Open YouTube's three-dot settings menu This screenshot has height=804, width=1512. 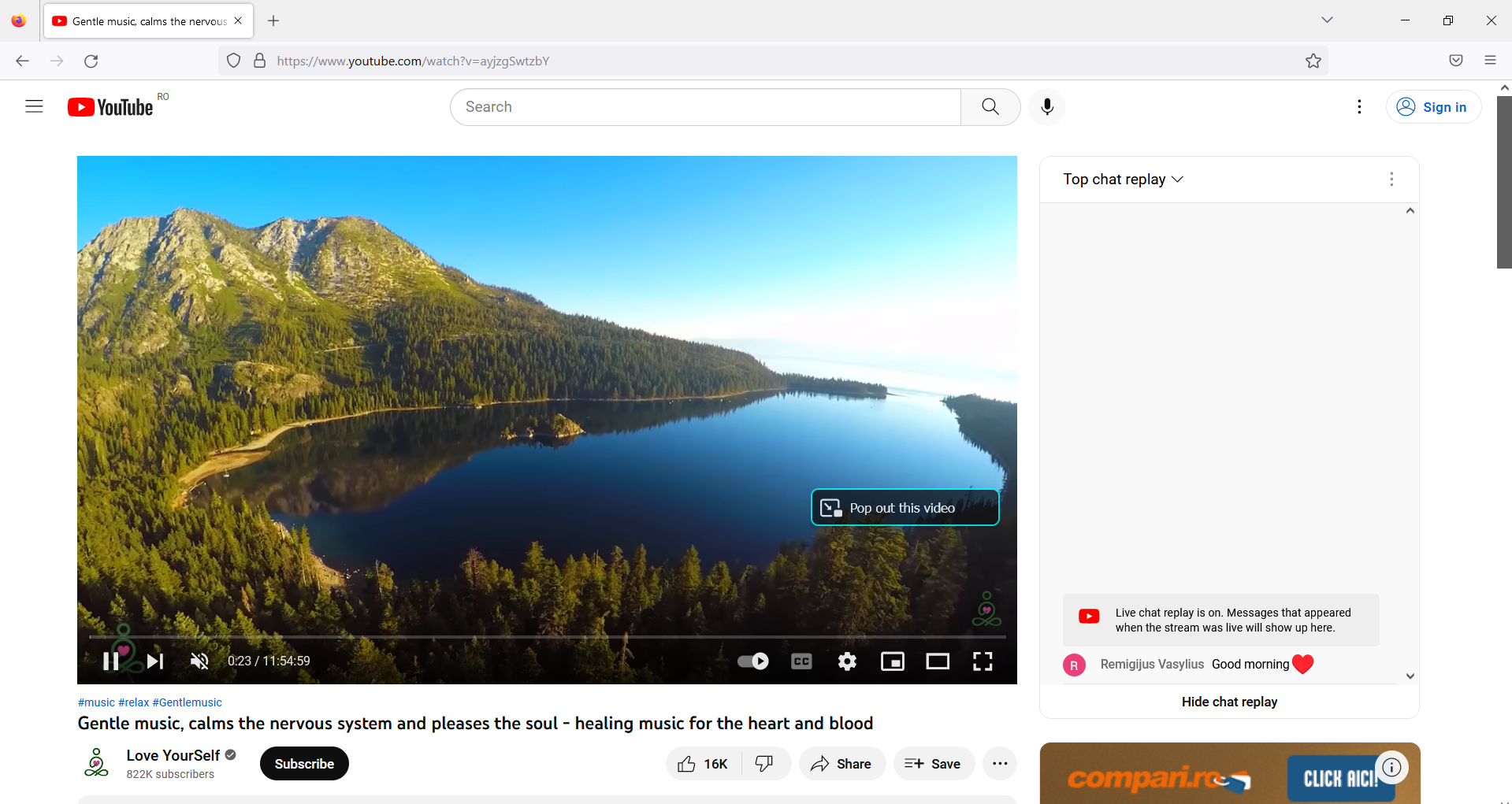click(1359, 106)
